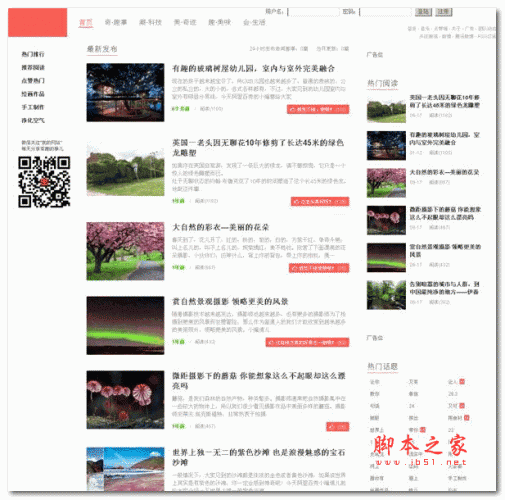505x500 pixels.
Task: Open 推荐阅读 in the left sidebar
Action: 33,67
